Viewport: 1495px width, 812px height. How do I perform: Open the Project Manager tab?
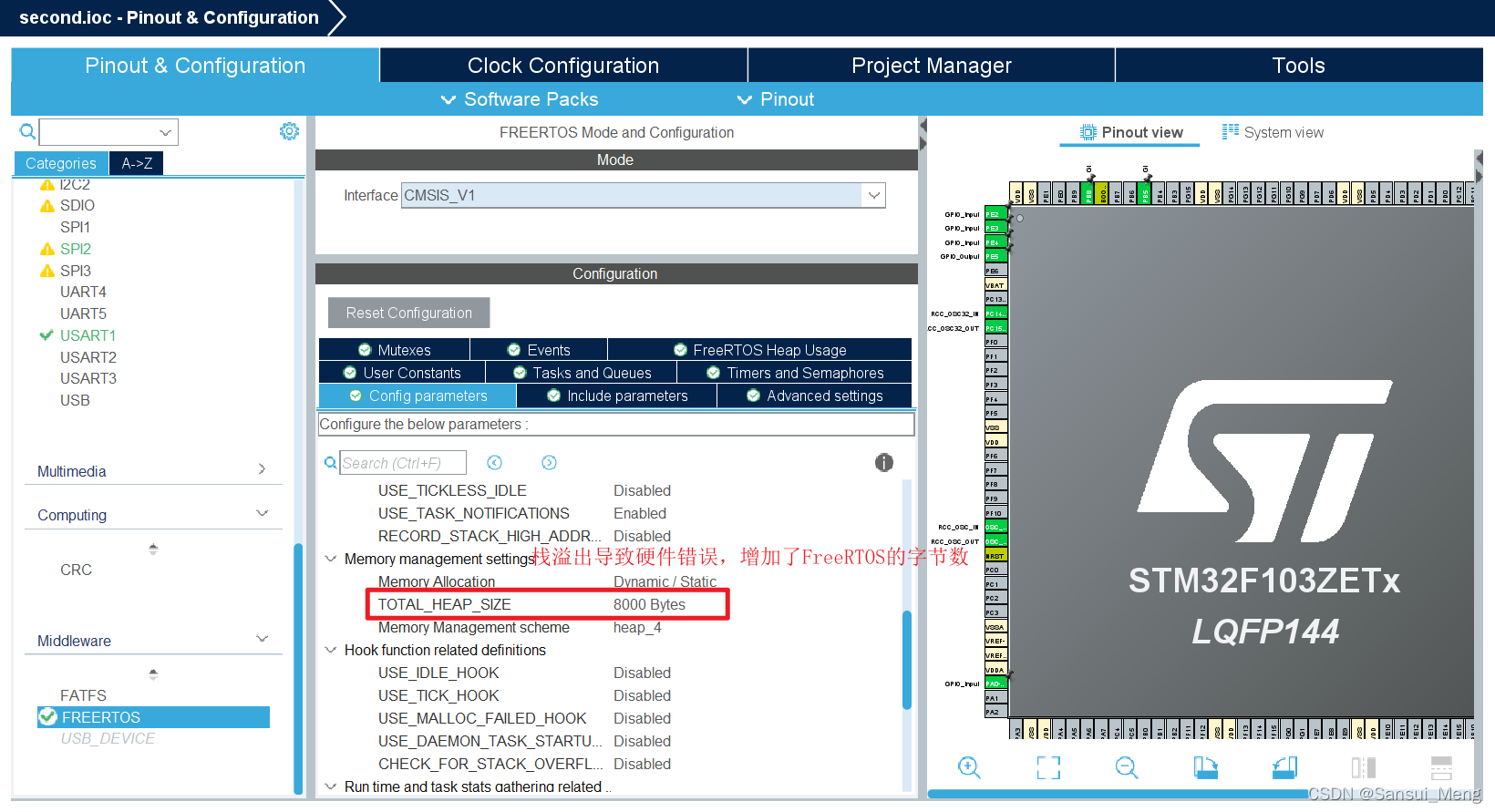point(932,66)
